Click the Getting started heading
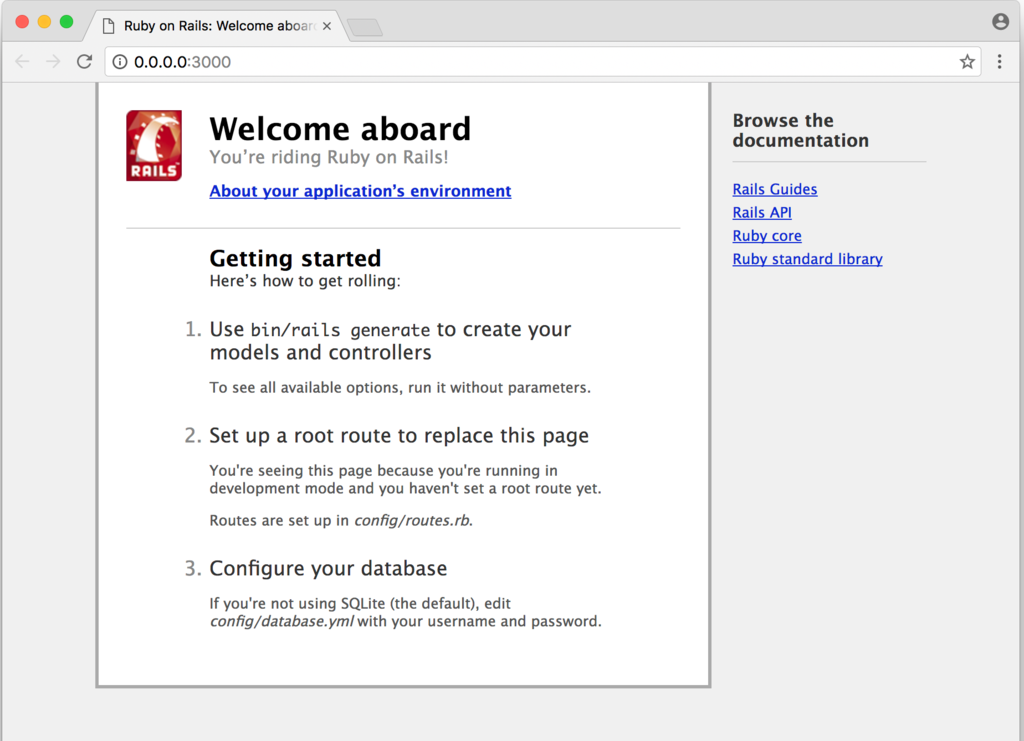 click(295, 259)
